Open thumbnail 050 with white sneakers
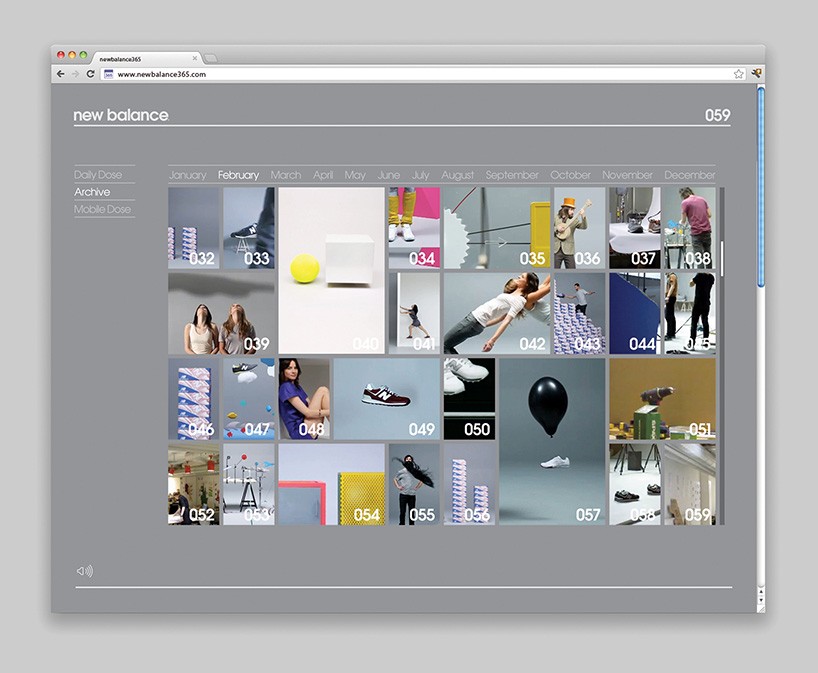 [x=470, y=399]
